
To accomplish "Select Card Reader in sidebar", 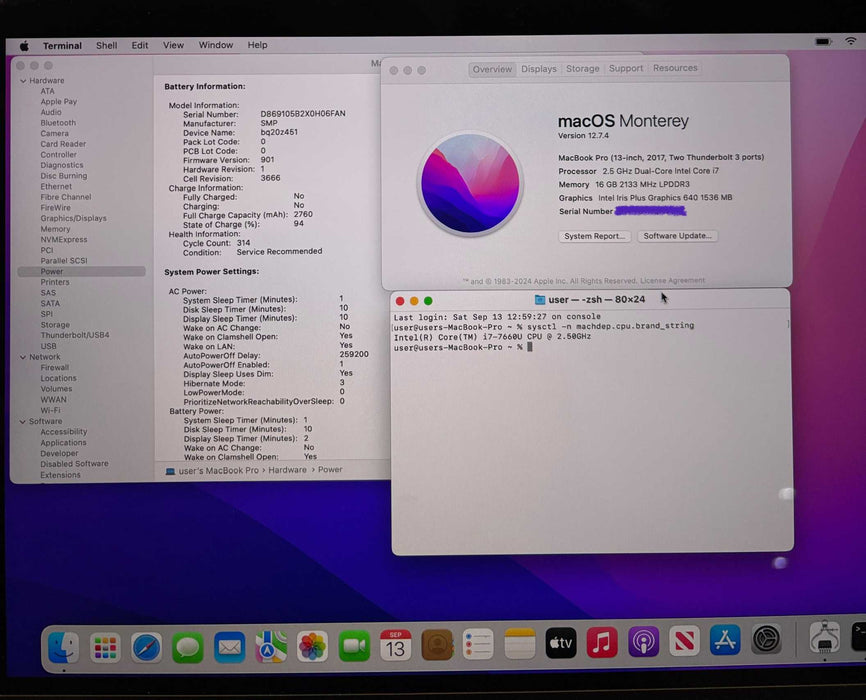I will coord(63,144).
